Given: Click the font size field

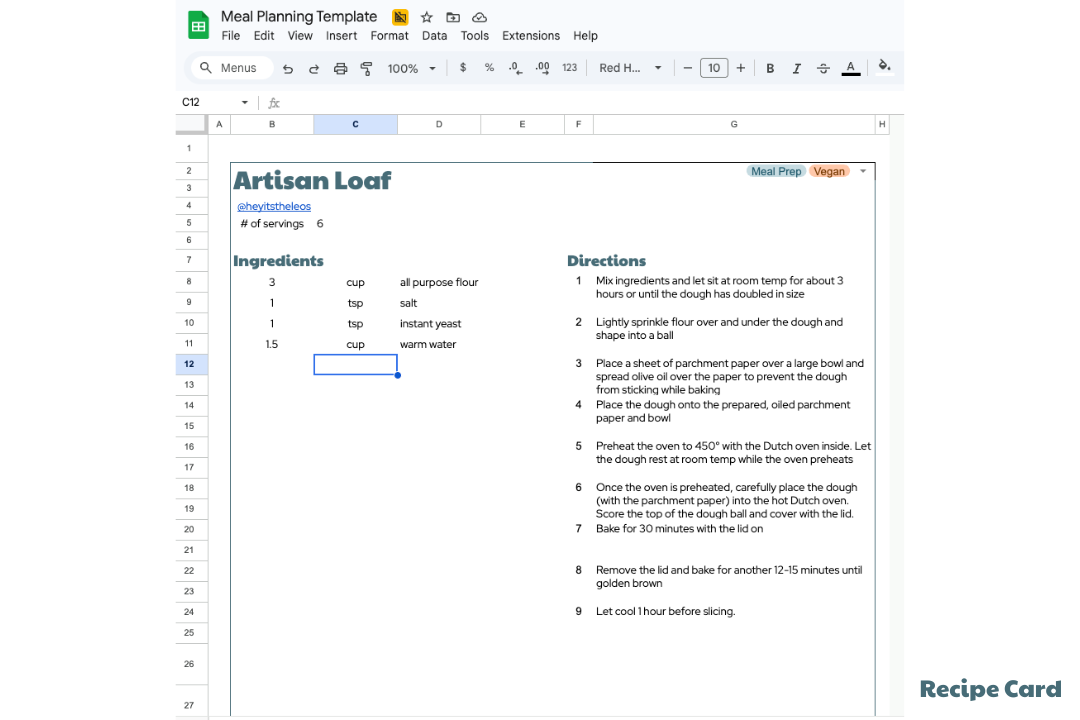Looking at the screenshot, I should tap(714, 68).
